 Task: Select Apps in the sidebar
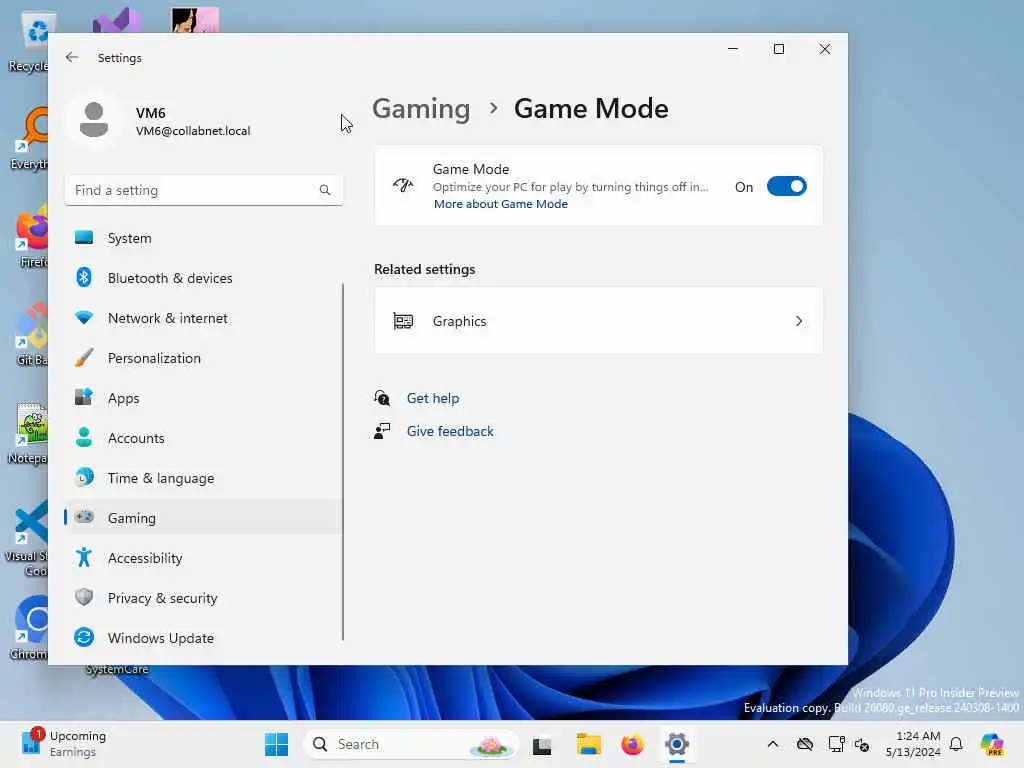click(x=204, y=398)
